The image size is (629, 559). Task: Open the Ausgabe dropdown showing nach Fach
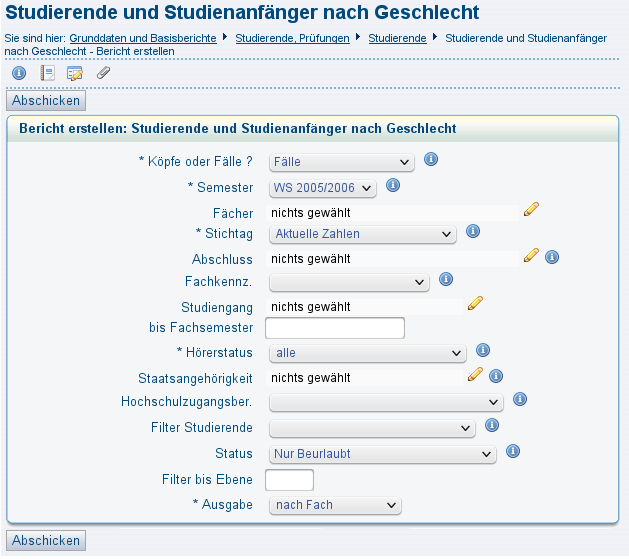click(335, 505)
